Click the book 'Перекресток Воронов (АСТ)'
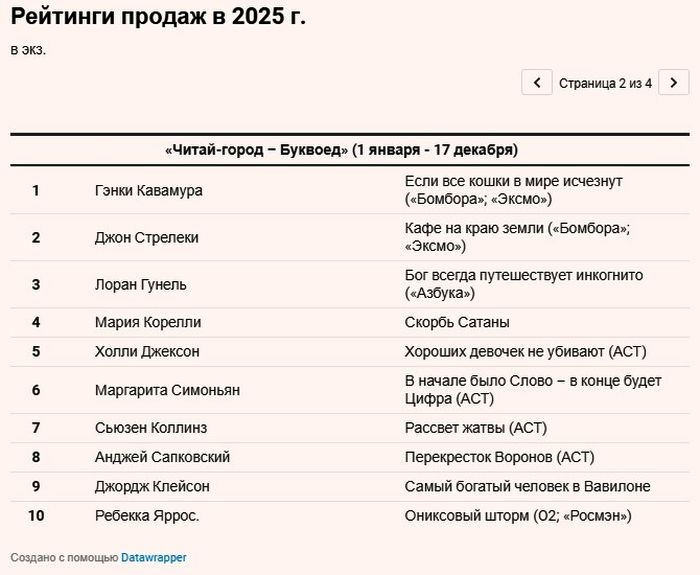Screen dimensions: 700x575 [499, 457]
